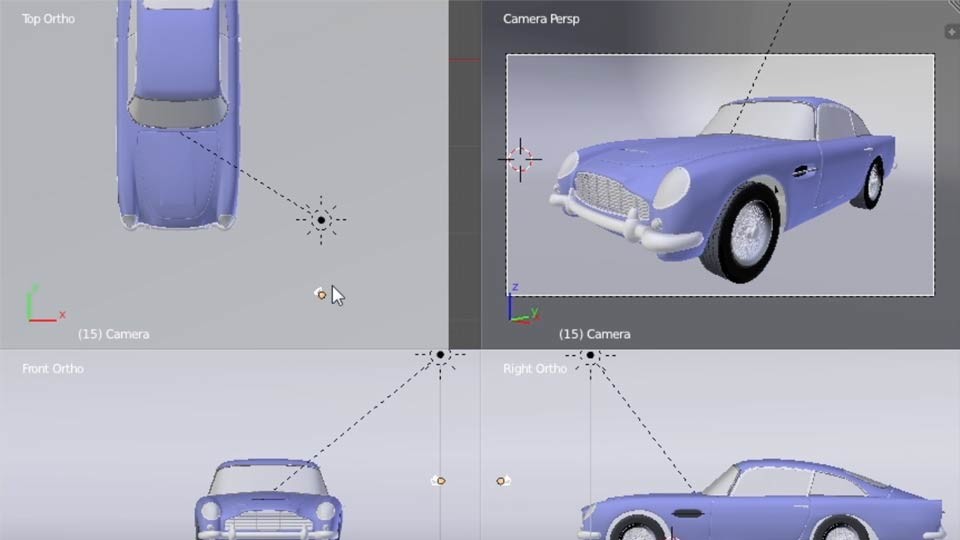This screenshot has height=540, width=960.
Task: Click the Right Ortho viewport label
Action: click(534, 369)
